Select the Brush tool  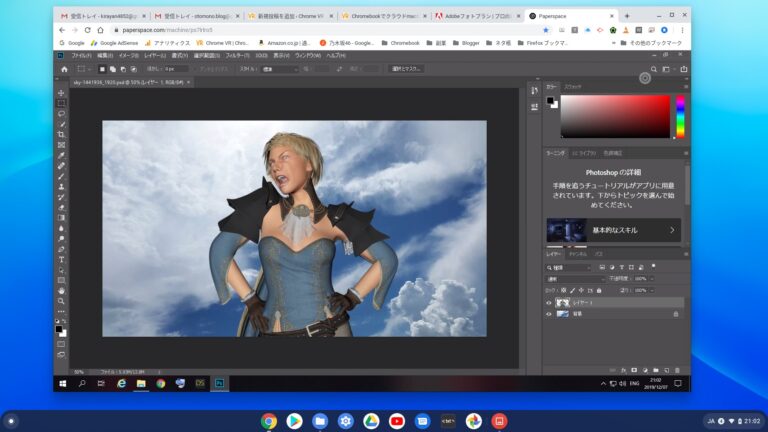pos(61,176)
